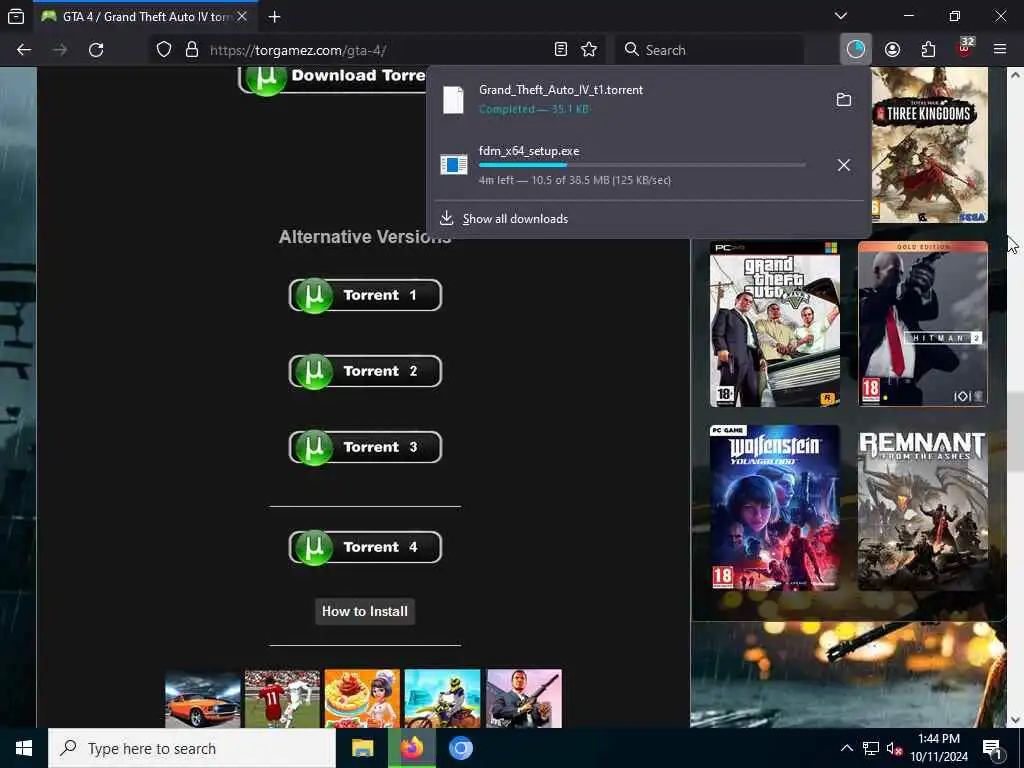
Task: Open the Remnant From the Ashes cover
Action: [x=923, y=508]
